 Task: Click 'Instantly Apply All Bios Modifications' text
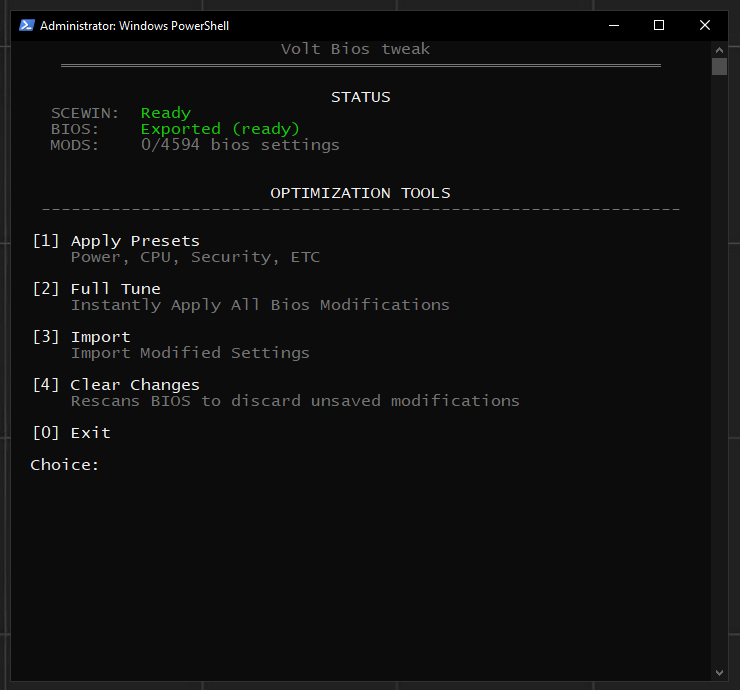tap(260, 305)
